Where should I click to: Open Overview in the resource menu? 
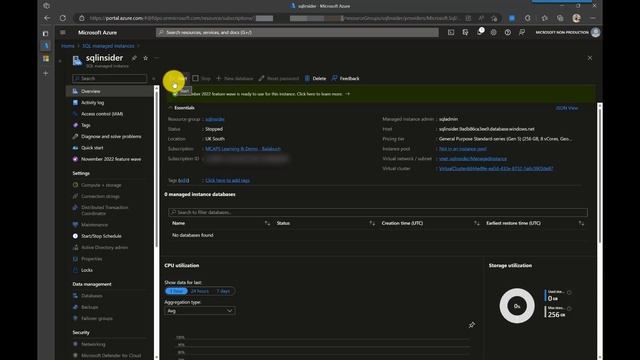tap(109, 91)
